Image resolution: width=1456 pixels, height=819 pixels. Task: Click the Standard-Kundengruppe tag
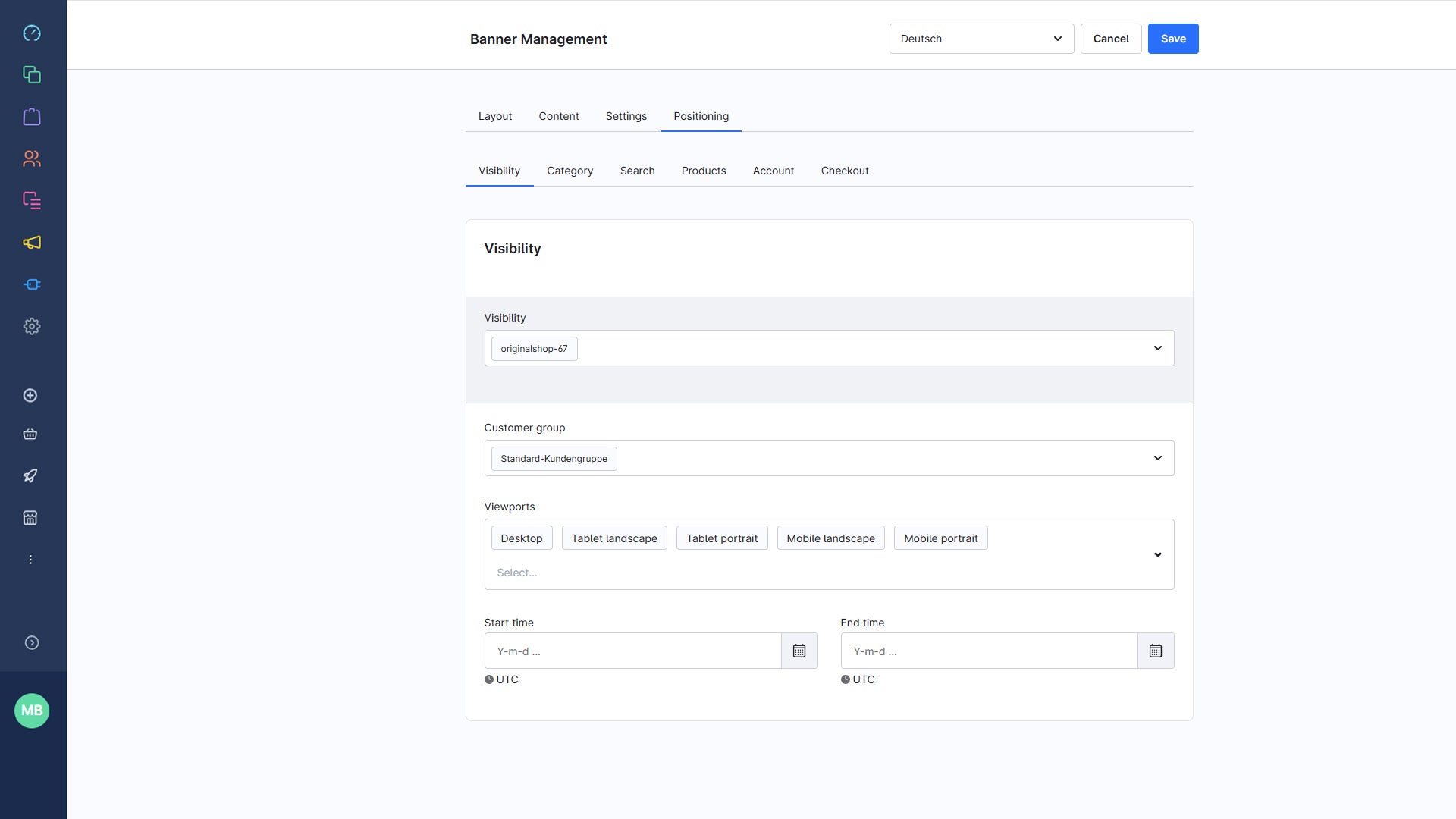pos(554,459)
